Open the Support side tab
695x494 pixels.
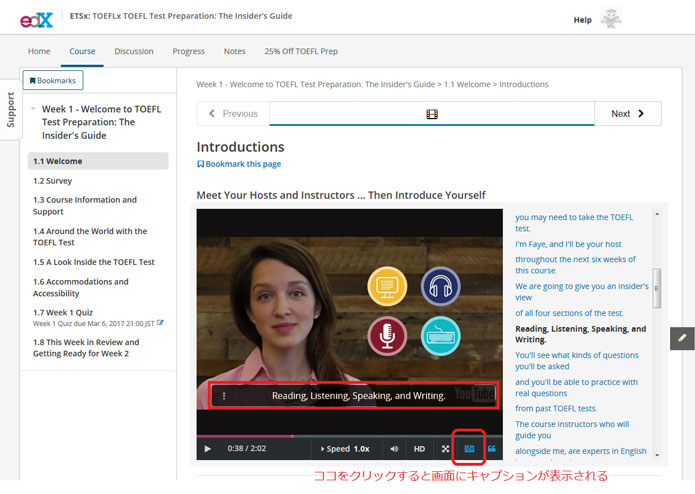[x=10, y=109]
